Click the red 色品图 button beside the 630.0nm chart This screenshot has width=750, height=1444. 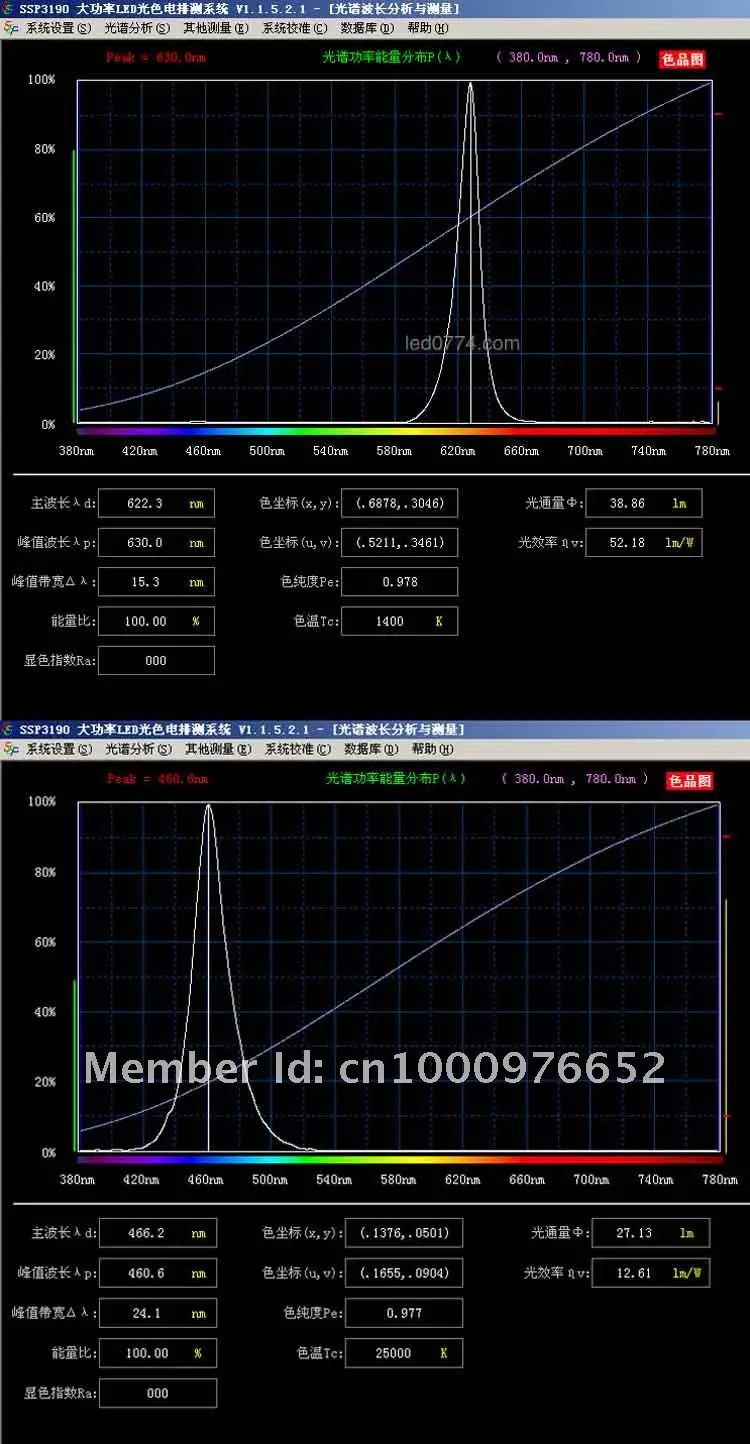pos(682,59)
